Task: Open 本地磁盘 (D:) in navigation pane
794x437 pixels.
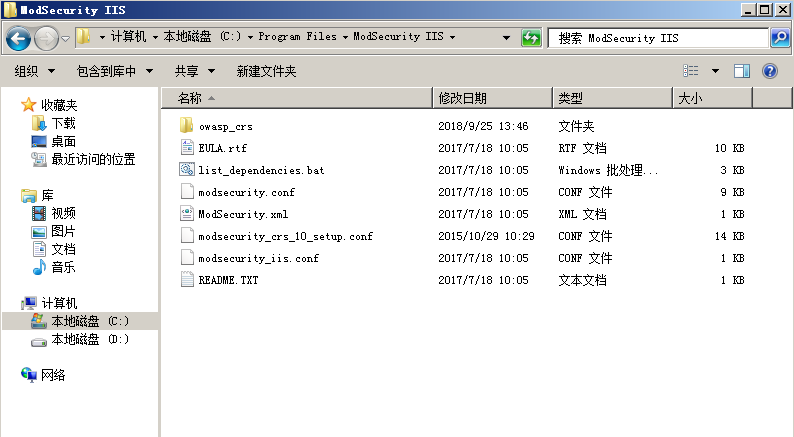Action: [90, 339]
